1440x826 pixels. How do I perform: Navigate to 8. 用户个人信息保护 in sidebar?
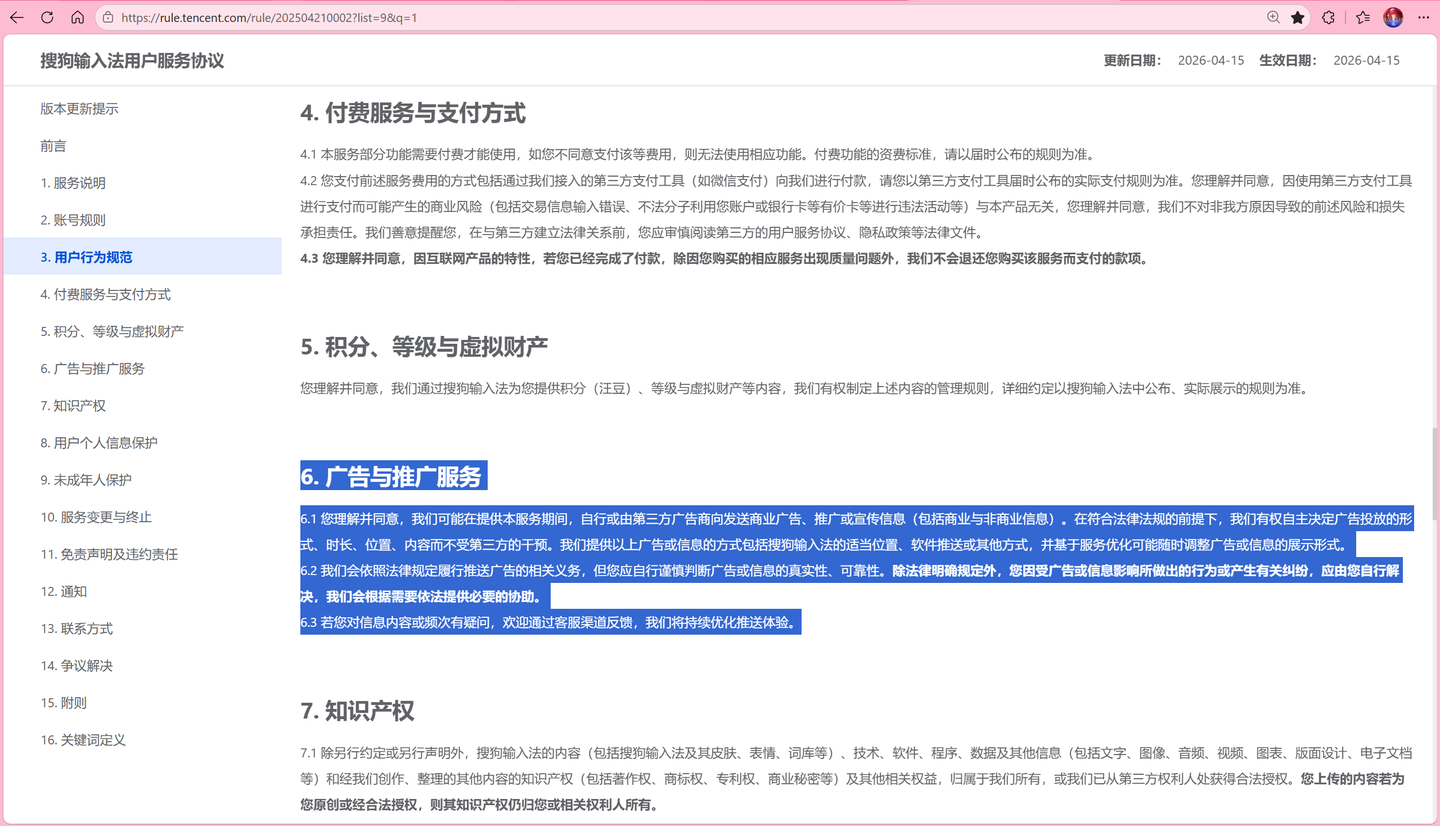click(x=99, y=442)
